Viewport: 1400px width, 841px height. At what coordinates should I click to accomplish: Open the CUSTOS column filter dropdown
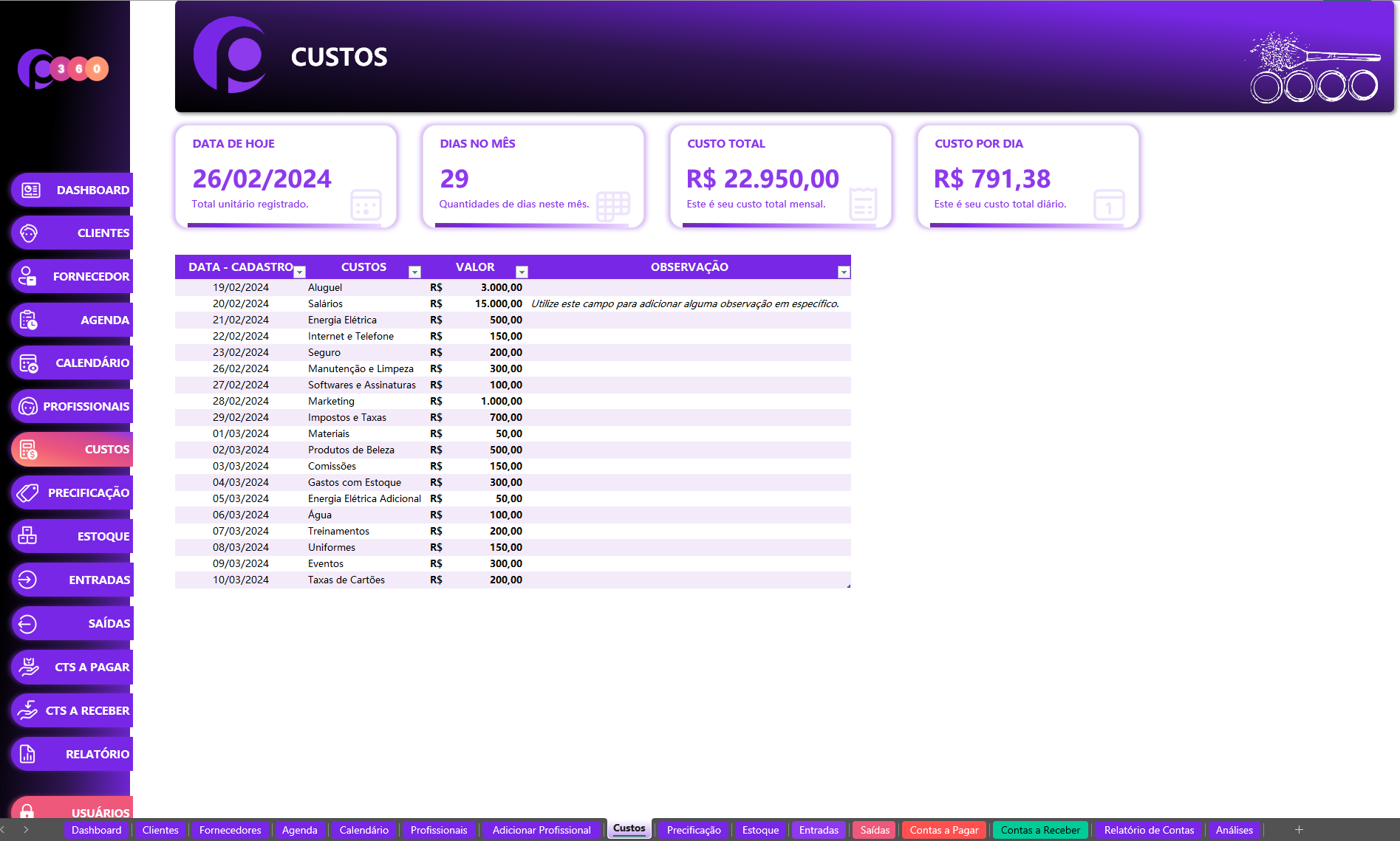[414, 271]
